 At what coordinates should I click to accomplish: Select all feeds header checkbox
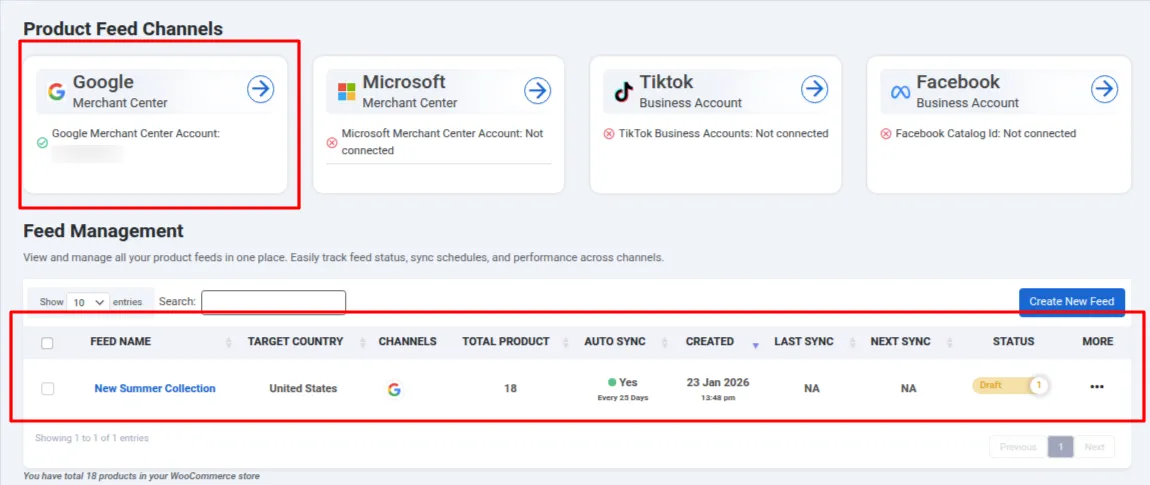47,343
